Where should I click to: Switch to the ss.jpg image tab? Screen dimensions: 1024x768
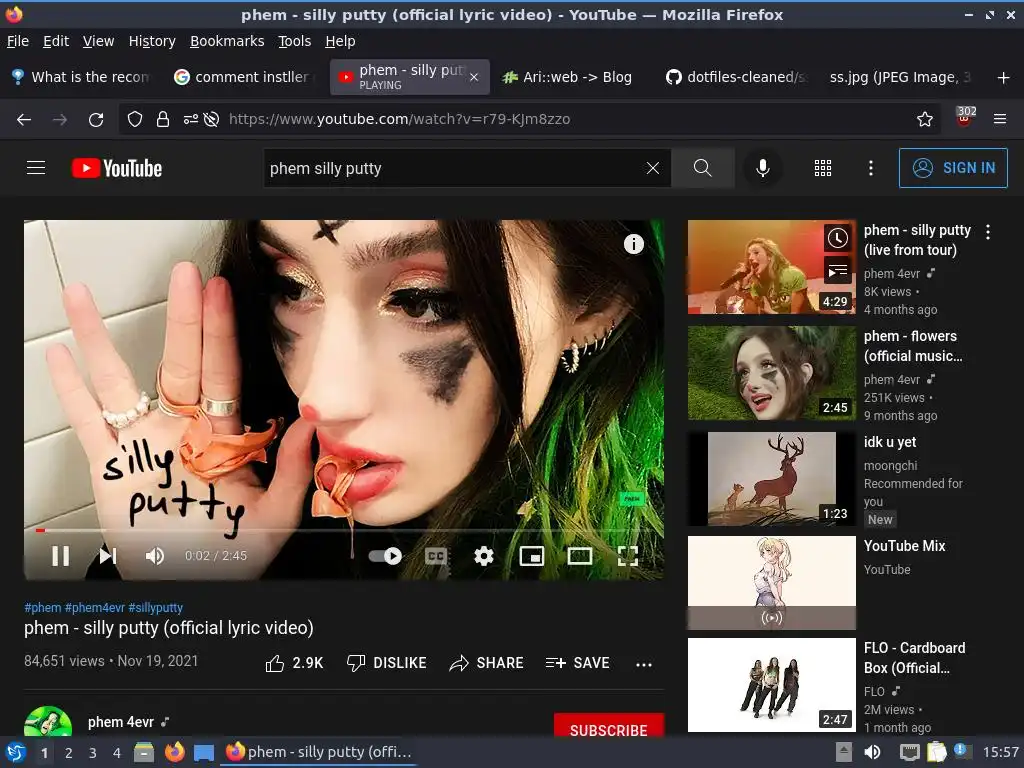(901, 77)
